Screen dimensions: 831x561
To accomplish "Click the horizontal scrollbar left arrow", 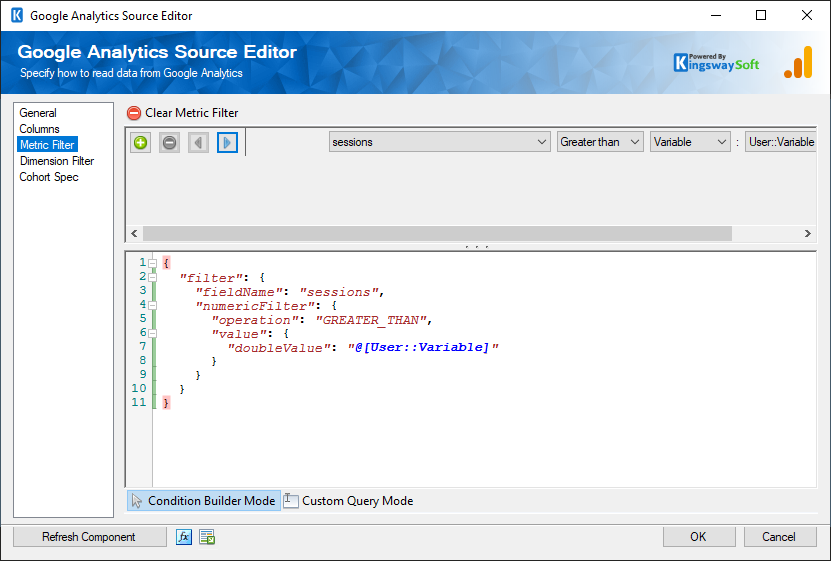I will pos(134,234).
